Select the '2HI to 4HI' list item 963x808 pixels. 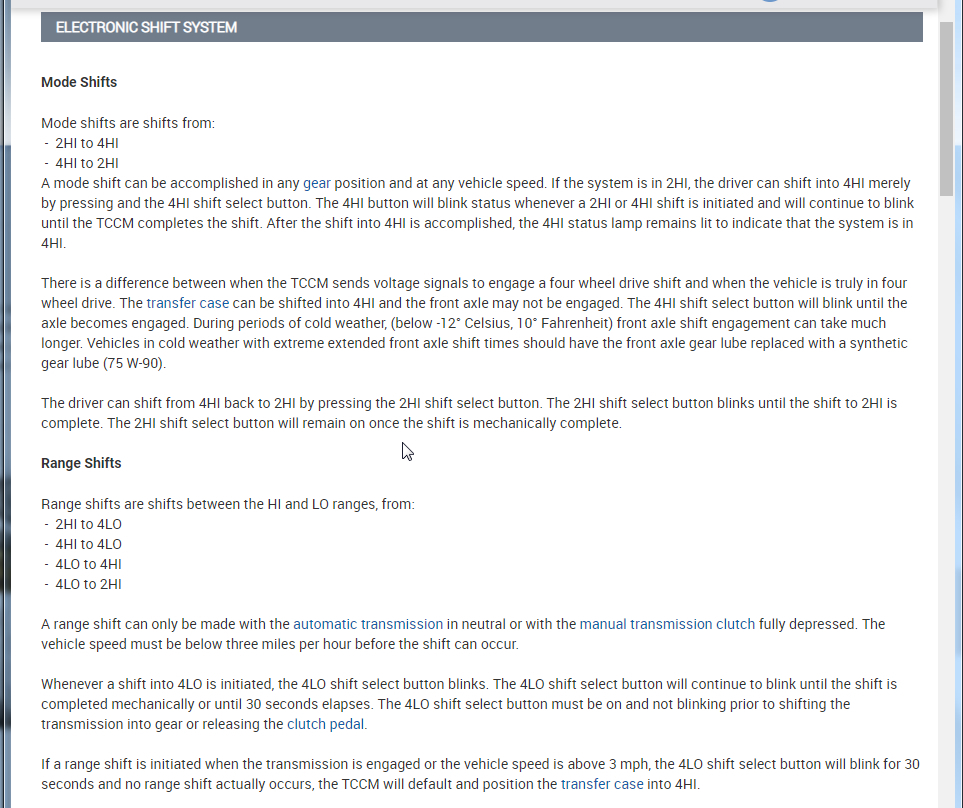pyautogui.click(x=87, y=143)
